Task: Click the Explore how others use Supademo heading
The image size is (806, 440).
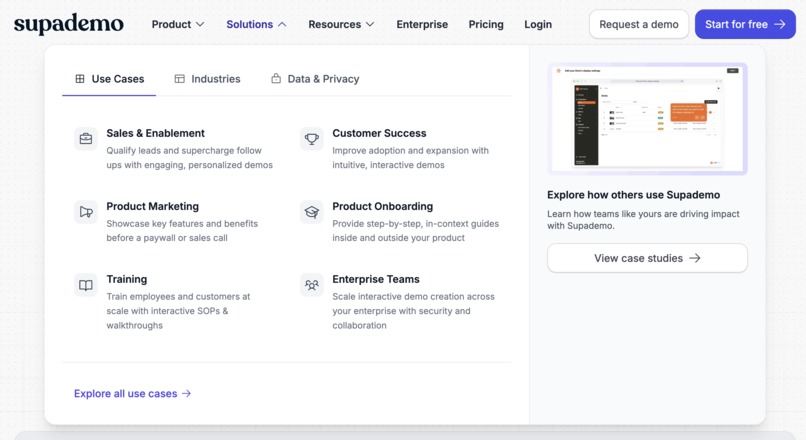Action: pyautogui.click(x=633, y=195)
